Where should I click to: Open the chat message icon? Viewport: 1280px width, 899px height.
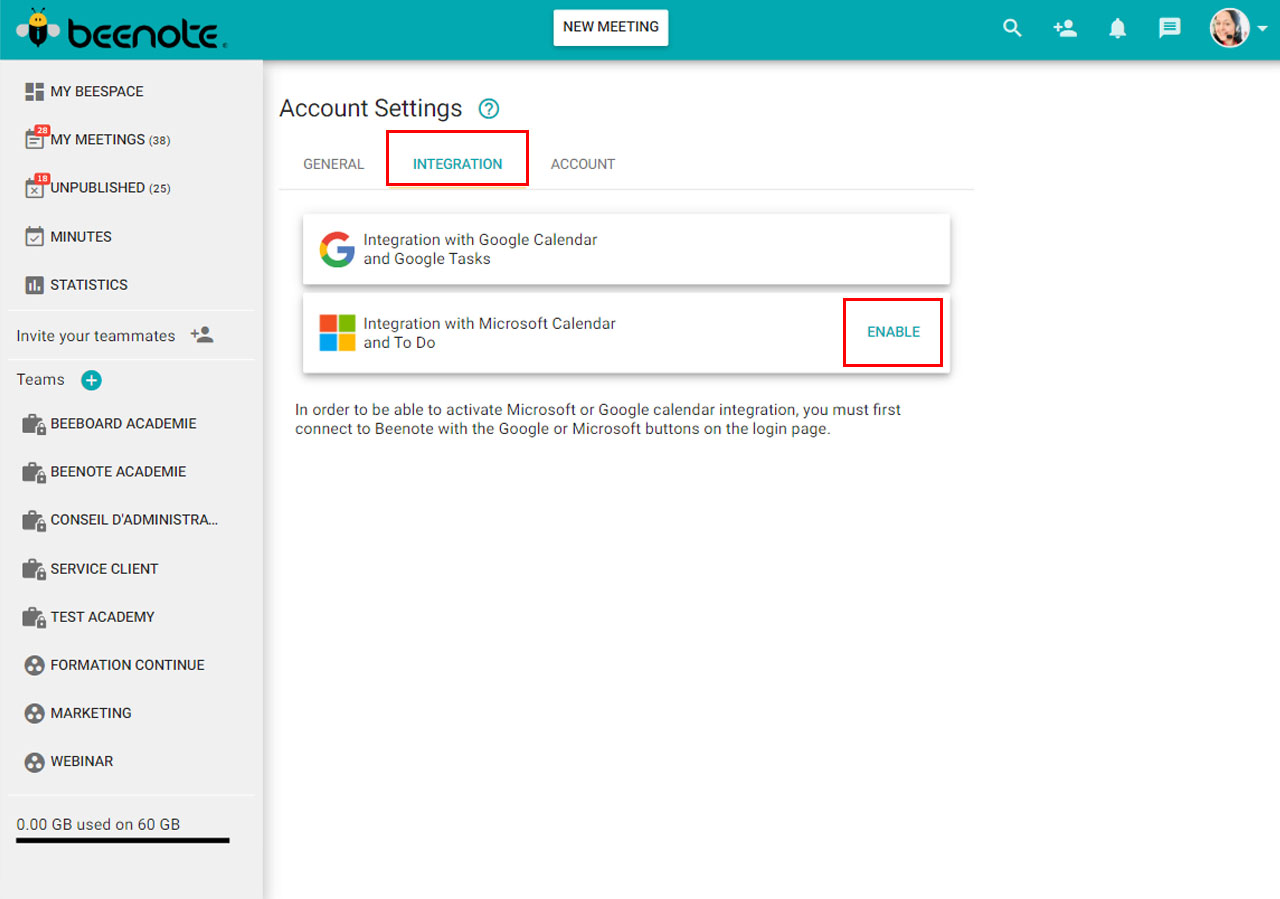coord(1170,28)
